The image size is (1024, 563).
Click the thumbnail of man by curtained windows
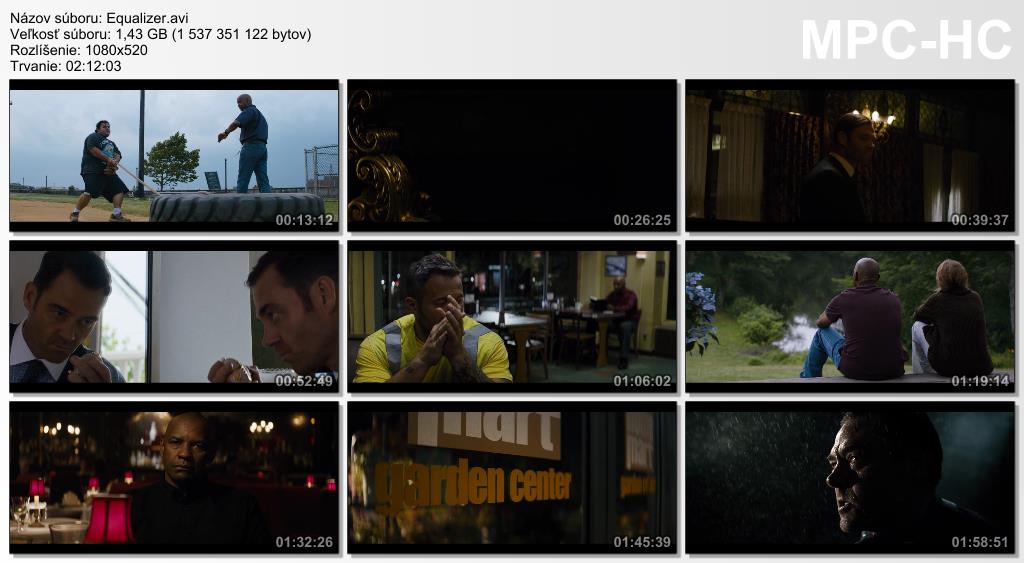pos(850,155)
